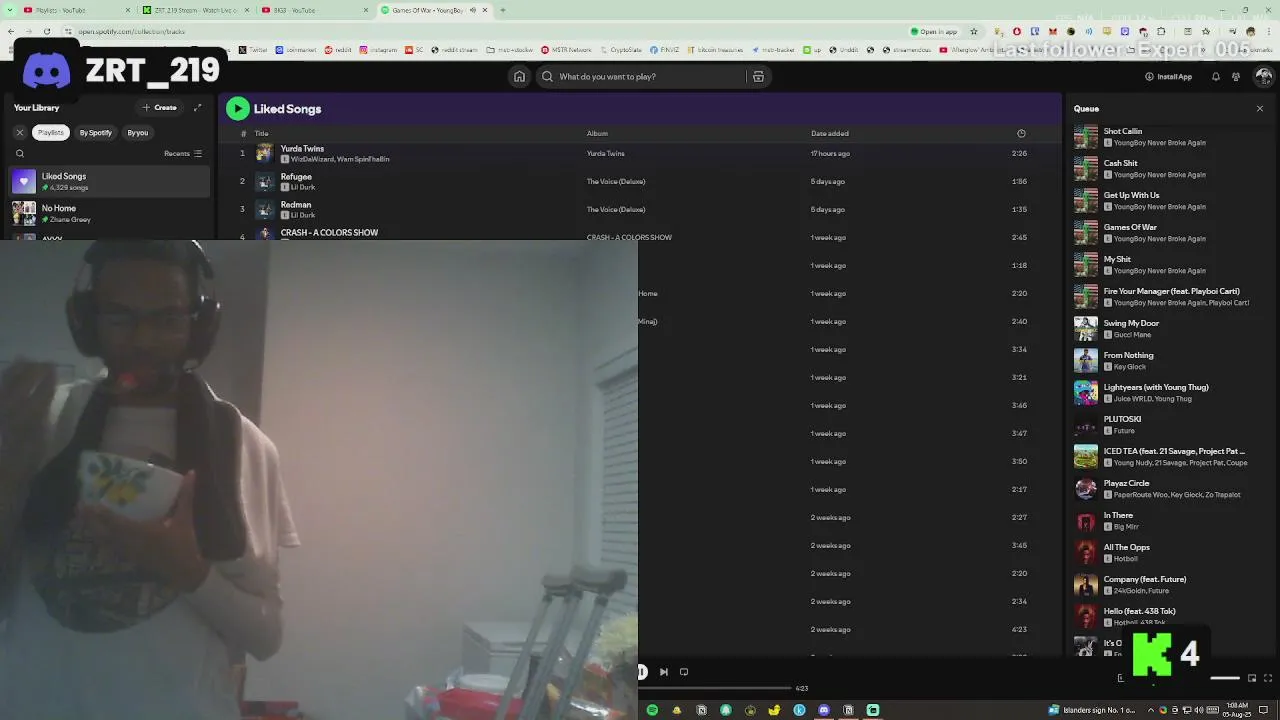Select the Playlists filter chip

(x=51, y=132)
